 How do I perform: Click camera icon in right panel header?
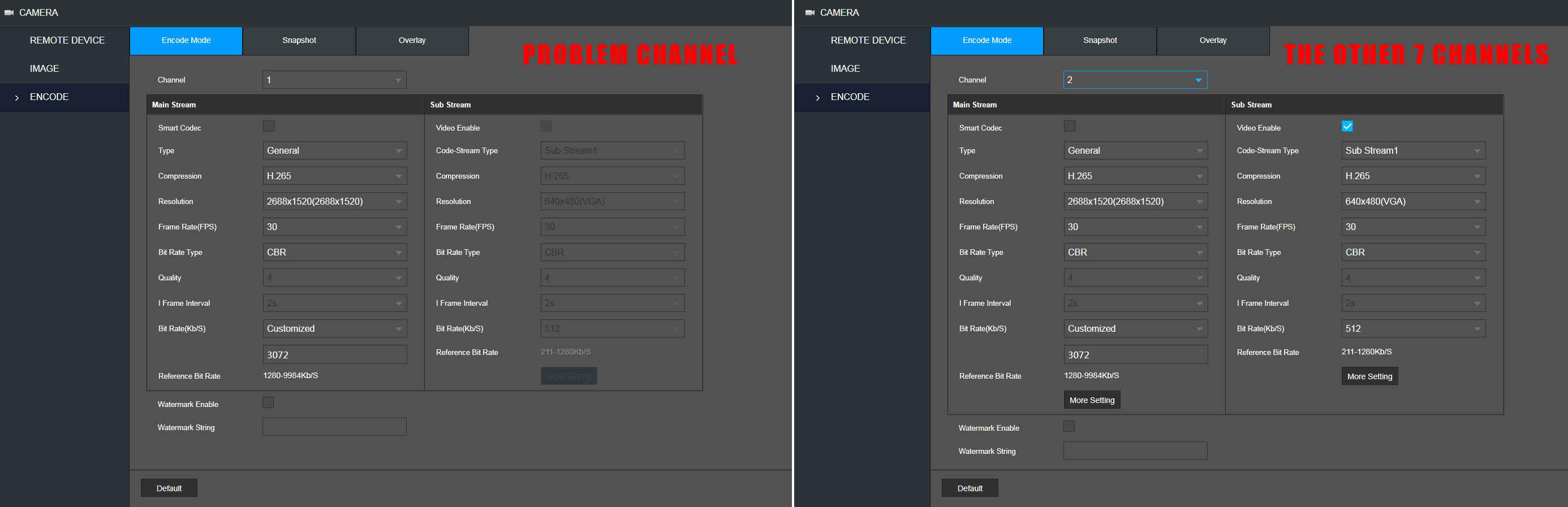click(x=810, y=13)
